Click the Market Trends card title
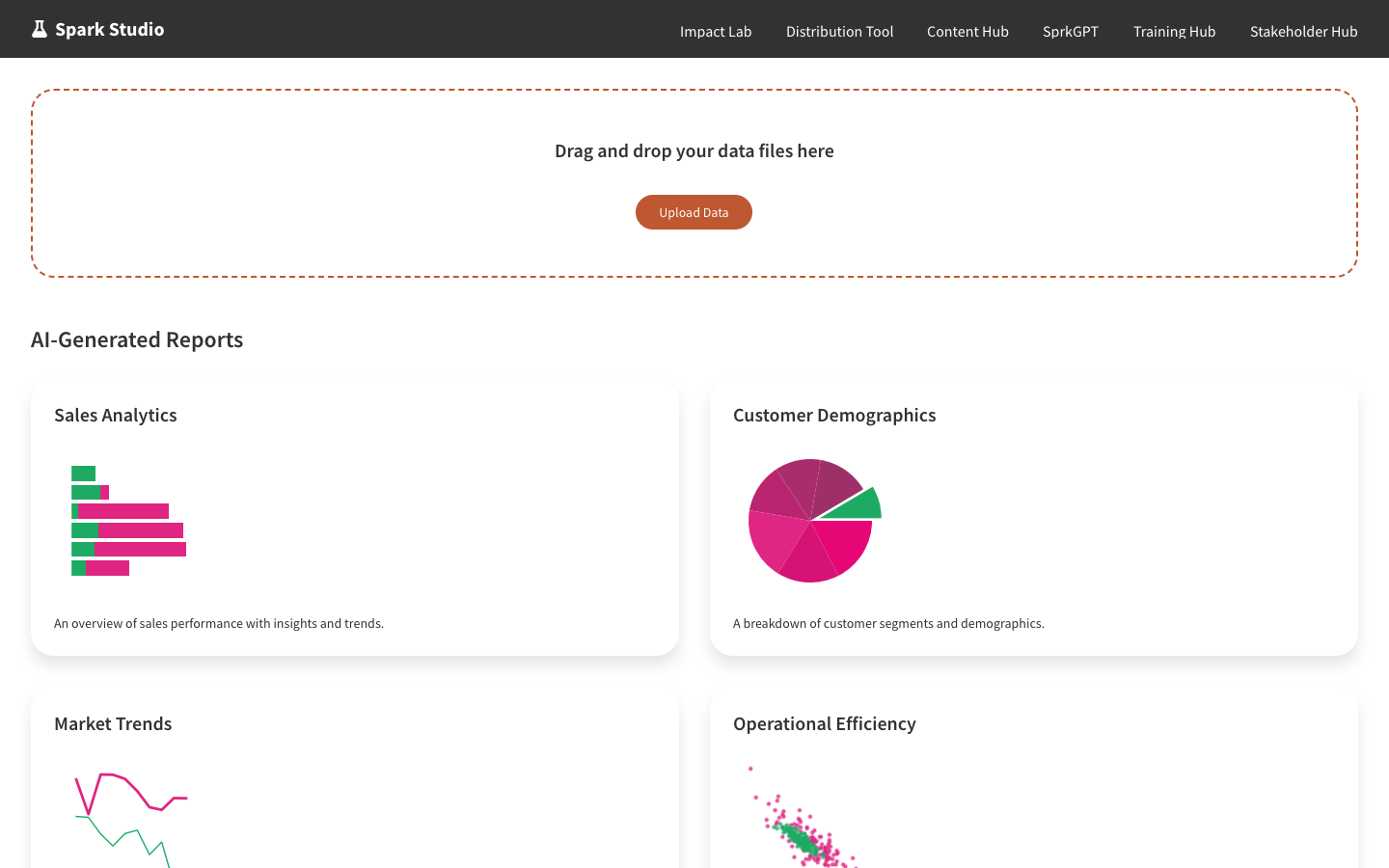1389x868 pixels. [113, 723]
